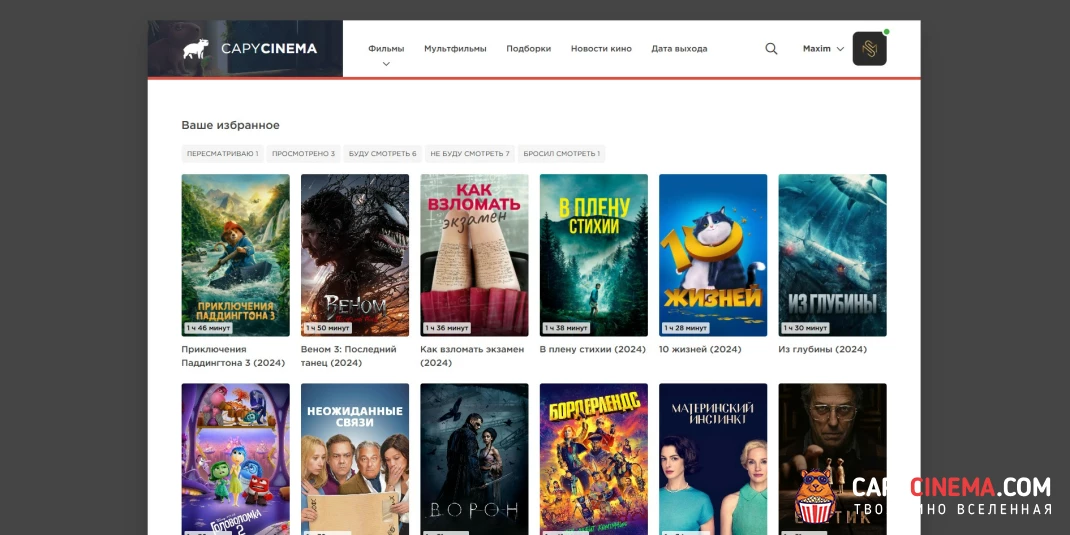Screen dimensions: 1070x535
Task: Open Новости кино in navigation
Action: [601, 48]
